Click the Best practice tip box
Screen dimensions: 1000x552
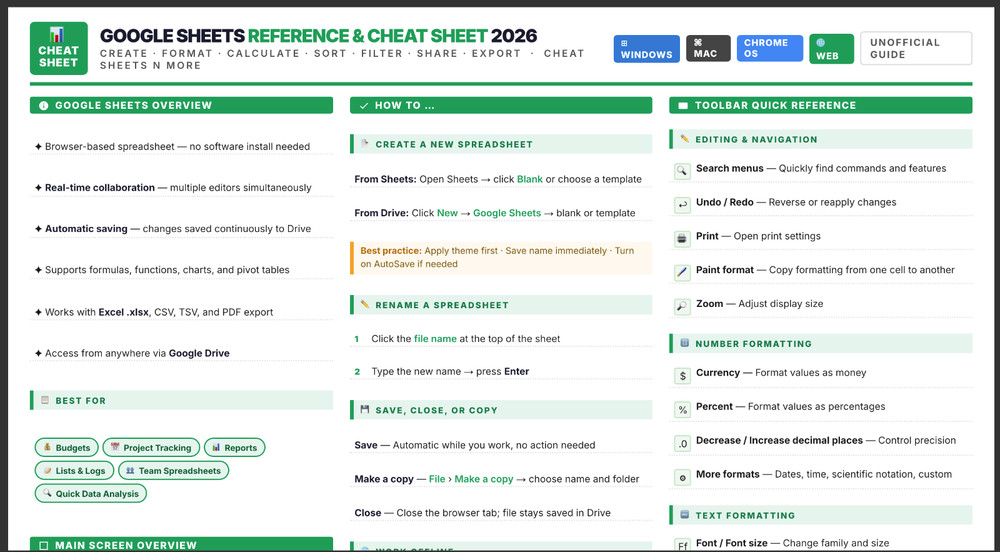pyautogui.click(x=501, y=258)
